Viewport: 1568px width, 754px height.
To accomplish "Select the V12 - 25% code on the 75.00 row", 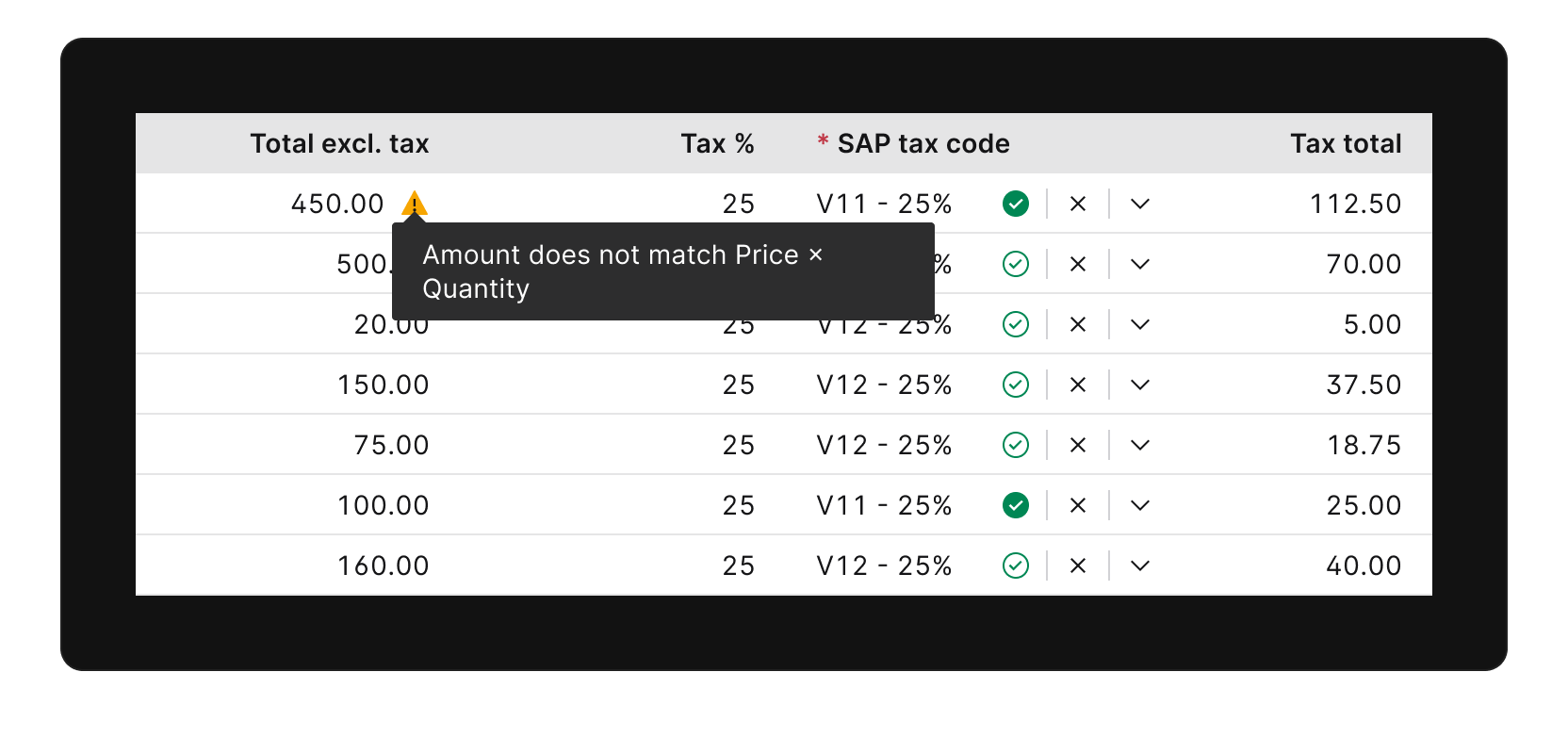I will [x=883, y=444].
